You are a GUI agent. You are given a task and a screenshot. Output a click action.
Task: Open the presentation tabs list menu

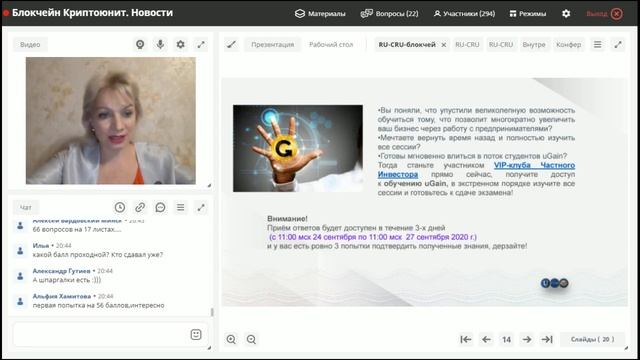coord(598,44)
